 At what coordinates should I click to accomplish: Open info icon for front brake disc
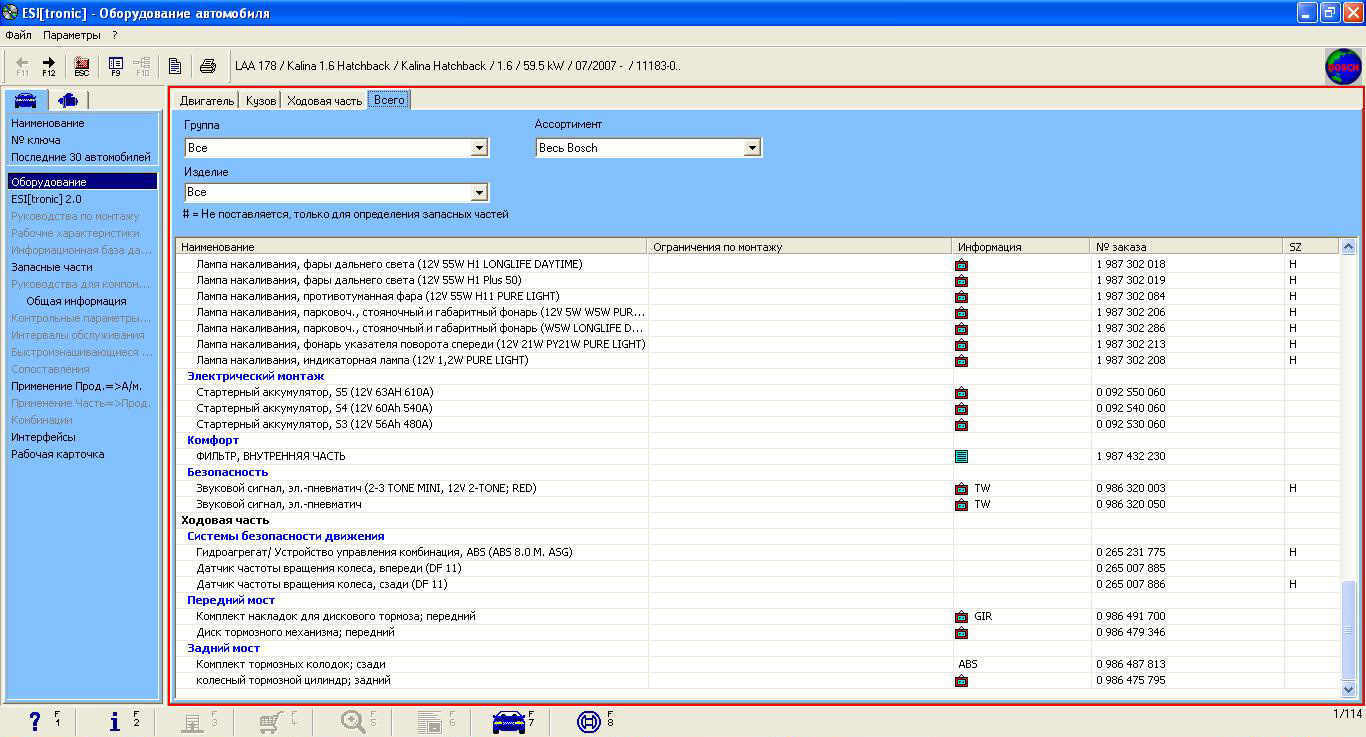point(961,633)
